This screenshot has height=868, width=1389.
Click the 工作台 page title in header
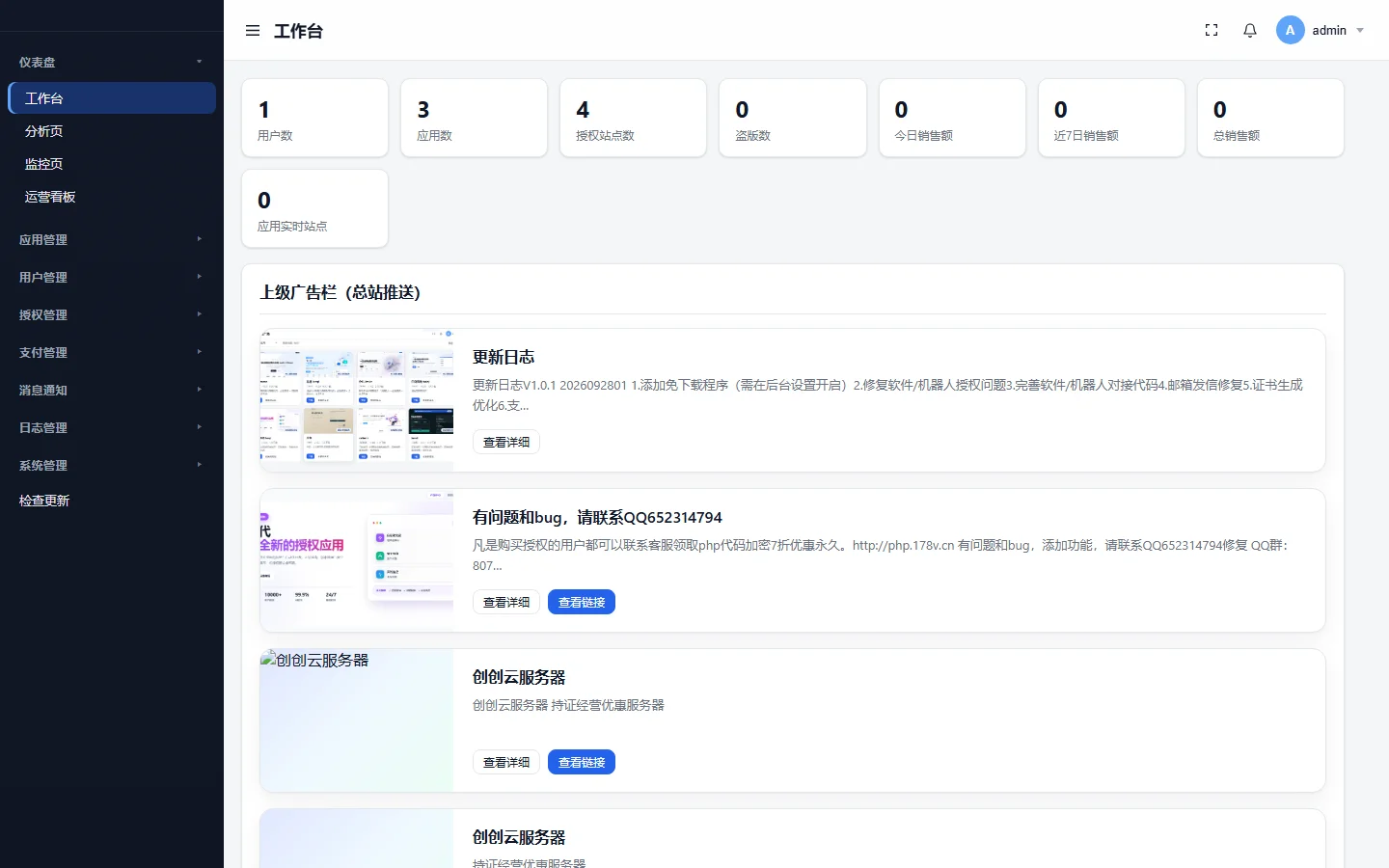point(298,31)
